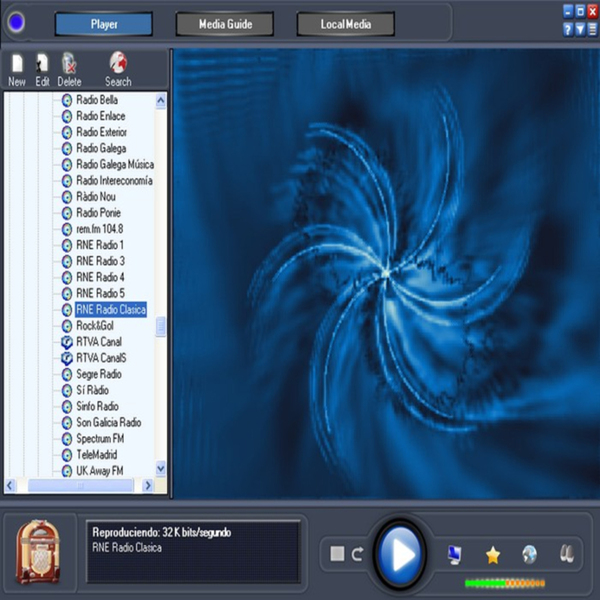Start playback with the large play button

pos(400,554)
